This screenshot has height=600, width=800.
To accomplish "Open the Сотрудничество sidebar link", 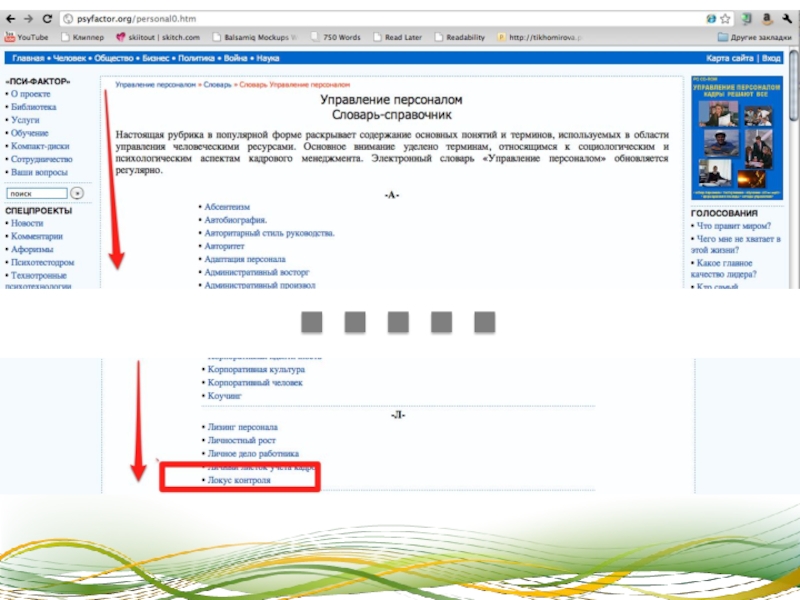I will [x=42, y=159].
